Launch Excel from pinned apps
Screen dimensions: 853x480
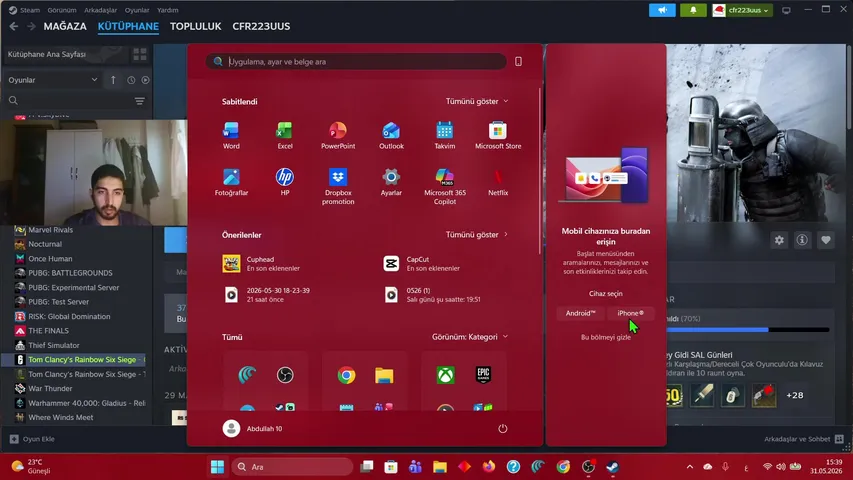[285, 135]
